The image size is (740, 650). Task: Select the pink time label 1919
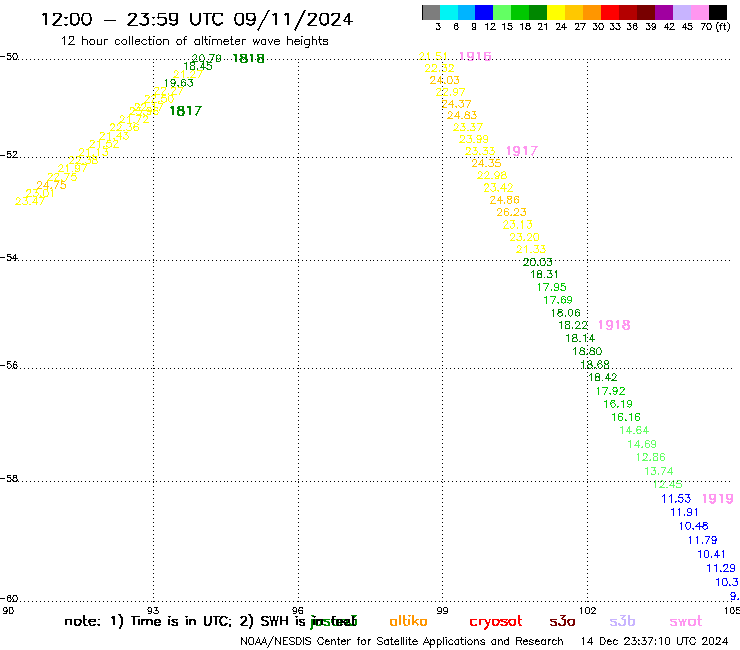717,498
